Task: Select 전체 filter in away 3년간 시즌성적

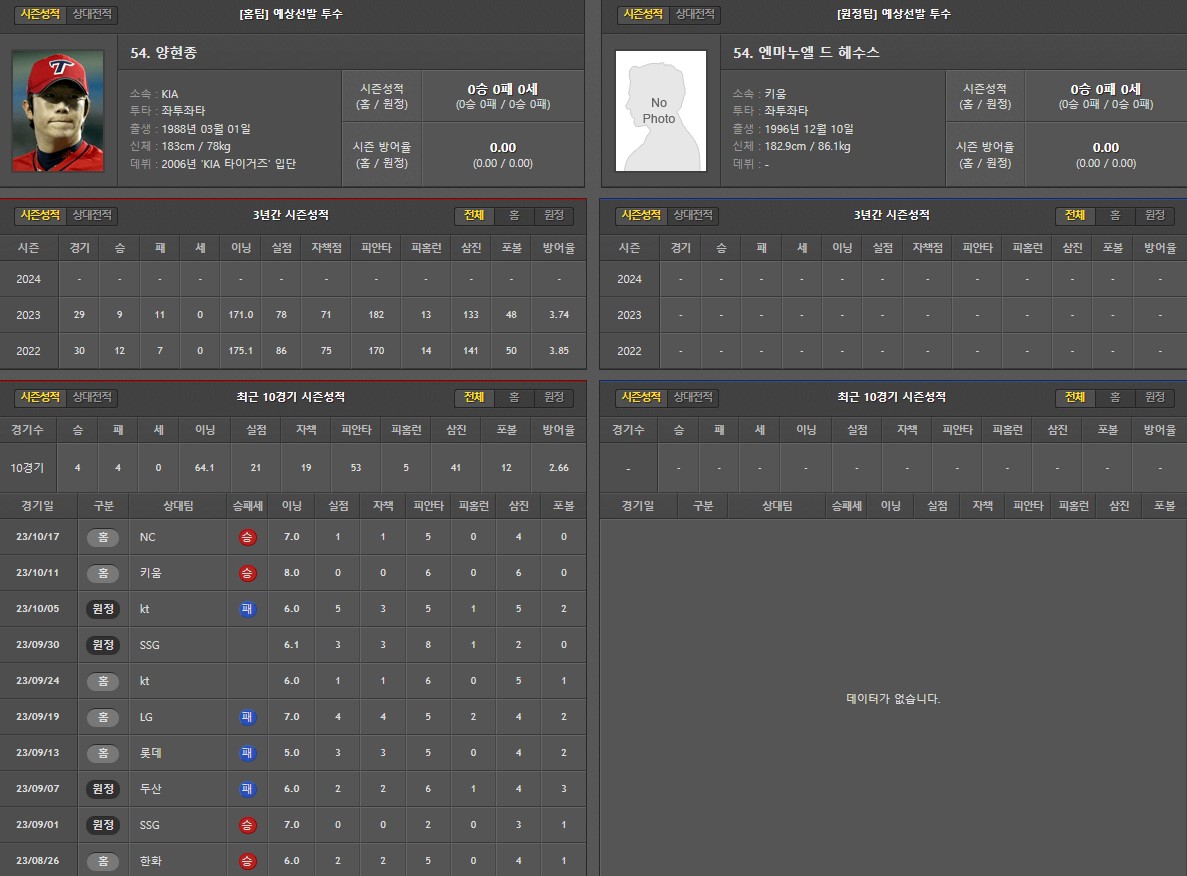Action: [x=1075, y=216]
